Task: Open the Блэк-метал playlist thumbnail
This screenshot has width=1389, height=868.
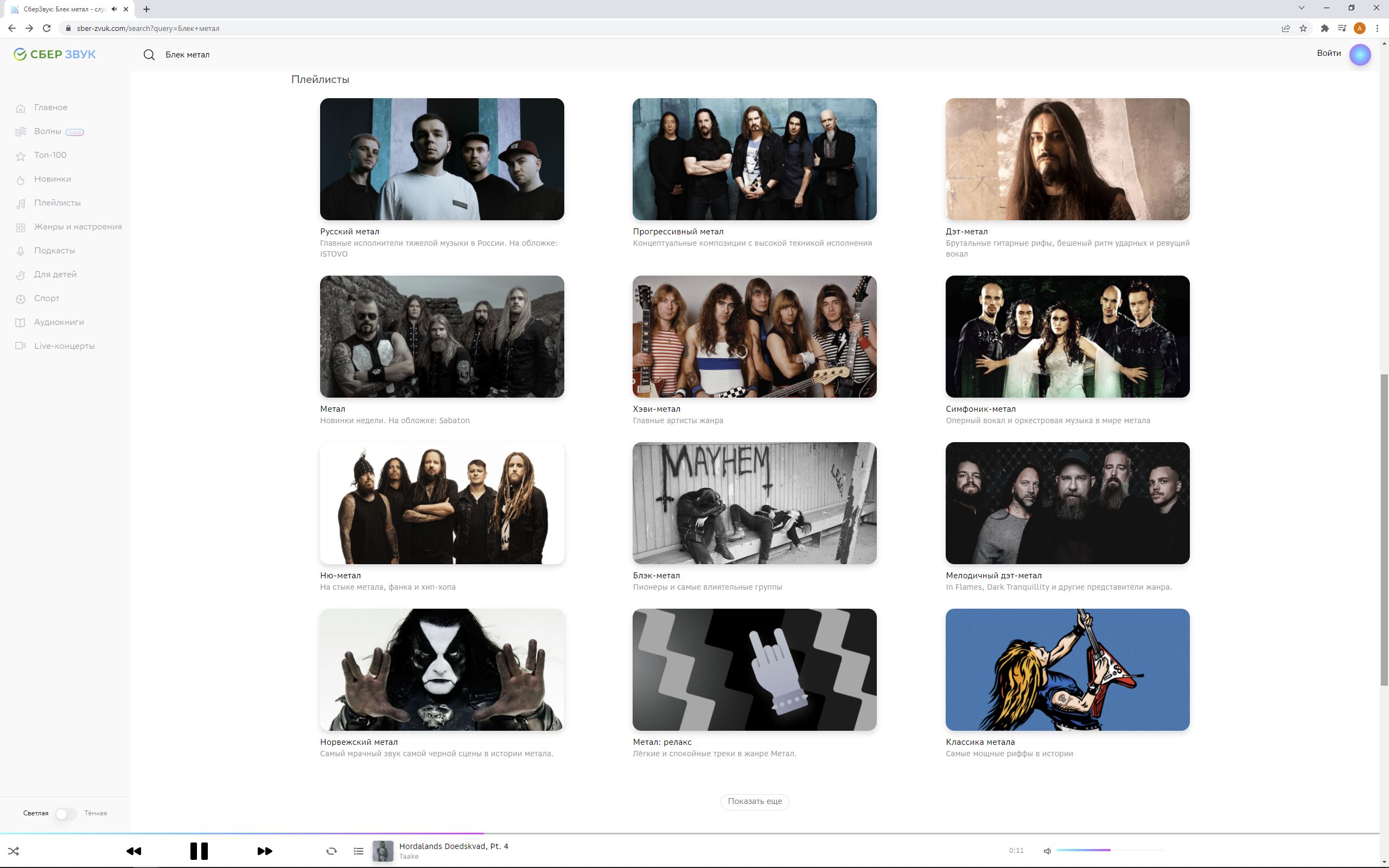Action: click(x=754, y=503)
